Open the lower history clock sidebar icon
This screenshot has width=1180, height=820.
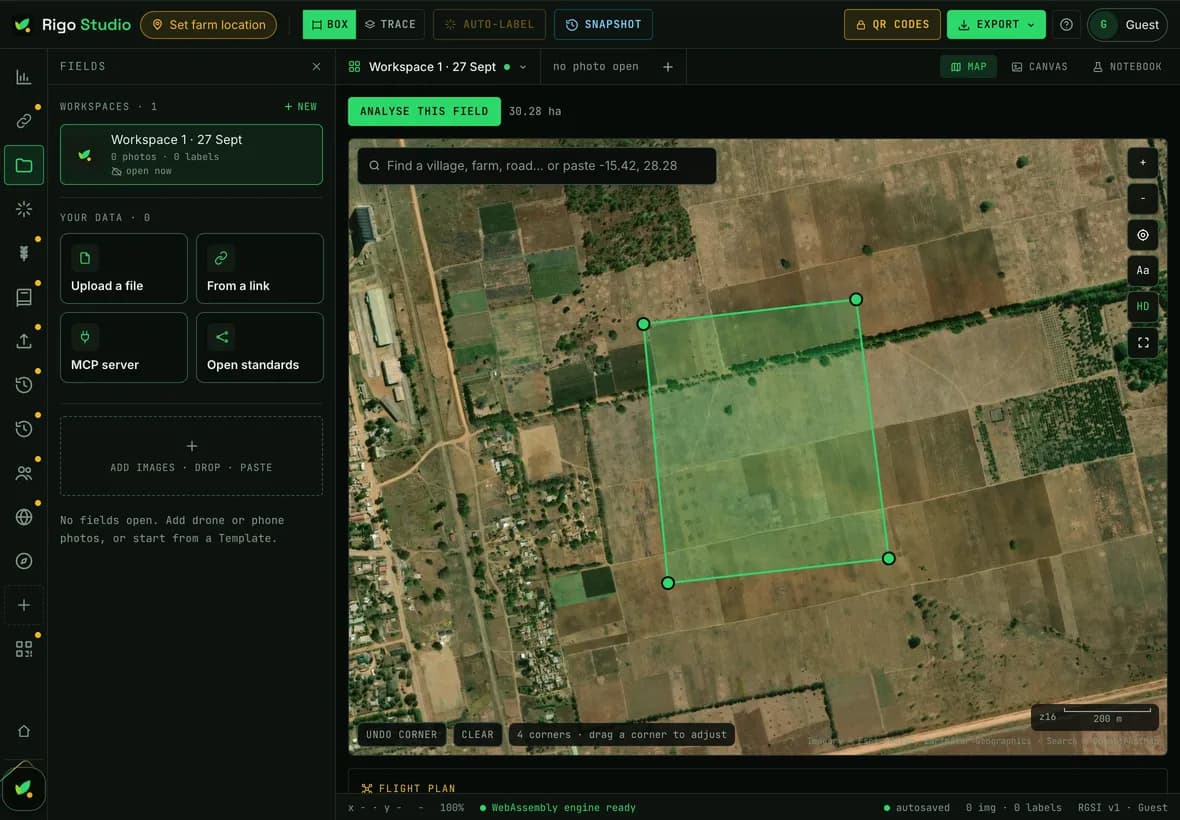[x=23, y=429]
